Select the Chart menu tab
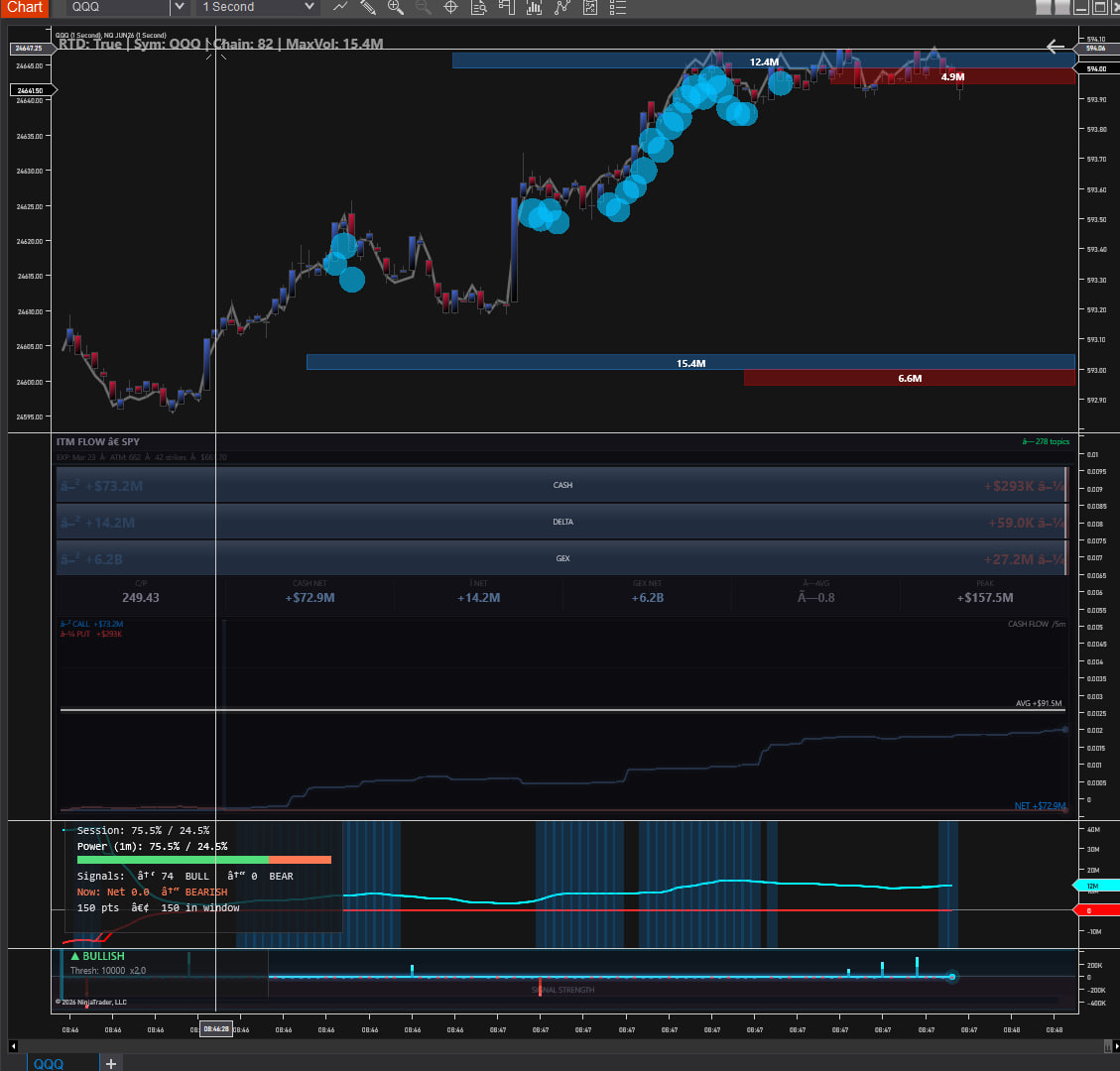 24,7
